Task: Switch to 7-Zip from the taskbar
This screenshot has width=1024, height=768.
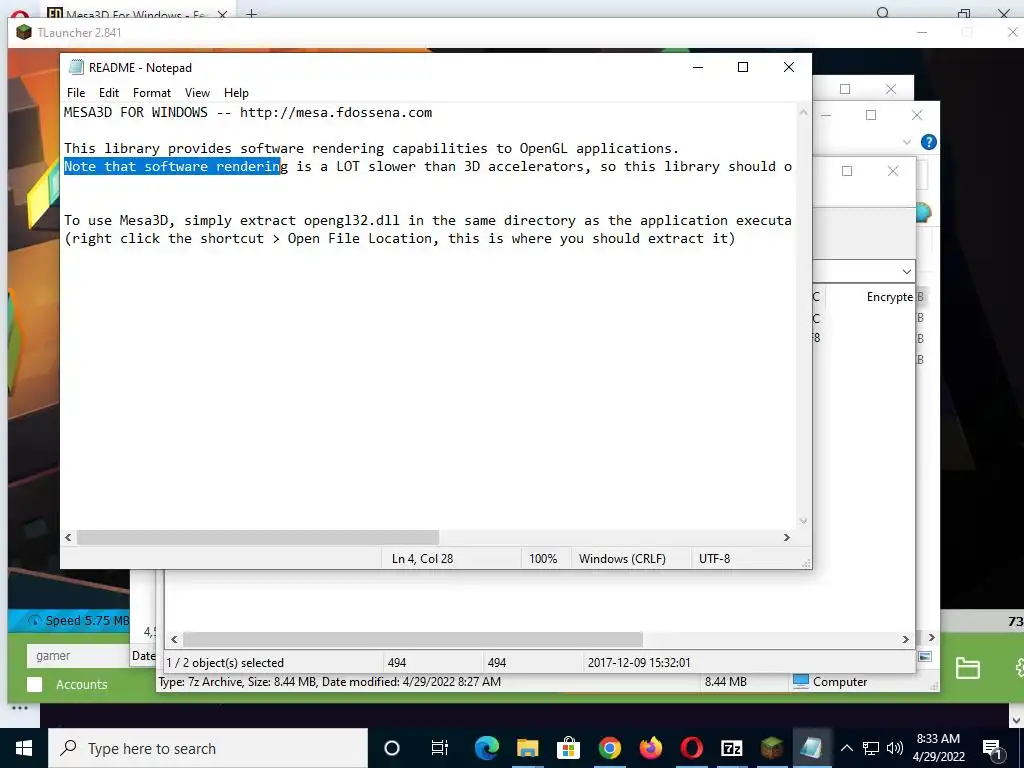Action: 731,748
